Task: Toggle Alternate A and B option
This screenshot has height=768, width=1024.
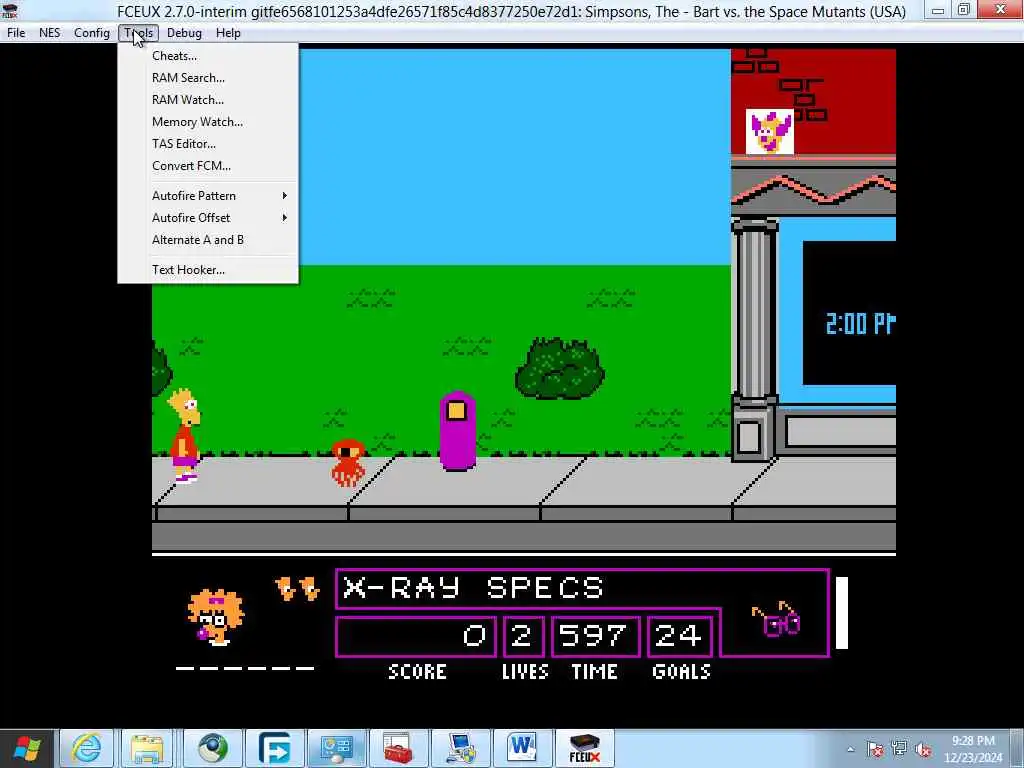Action: (x=208, y=240)
